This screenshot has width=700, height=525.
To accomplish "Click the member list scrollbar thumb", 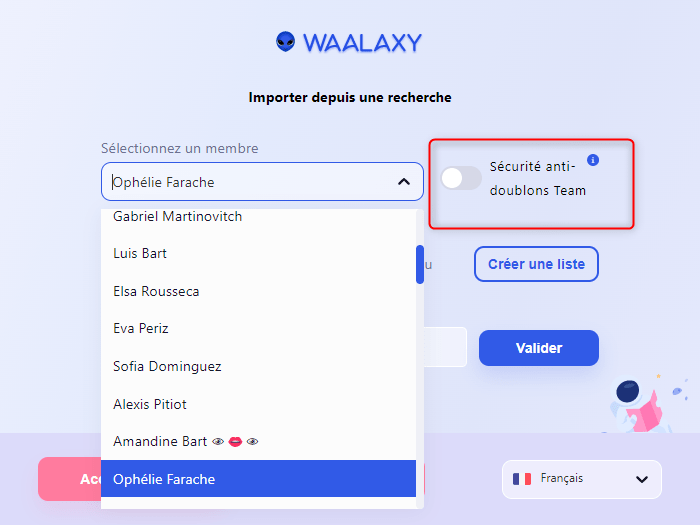I will (x=420, y=264).
